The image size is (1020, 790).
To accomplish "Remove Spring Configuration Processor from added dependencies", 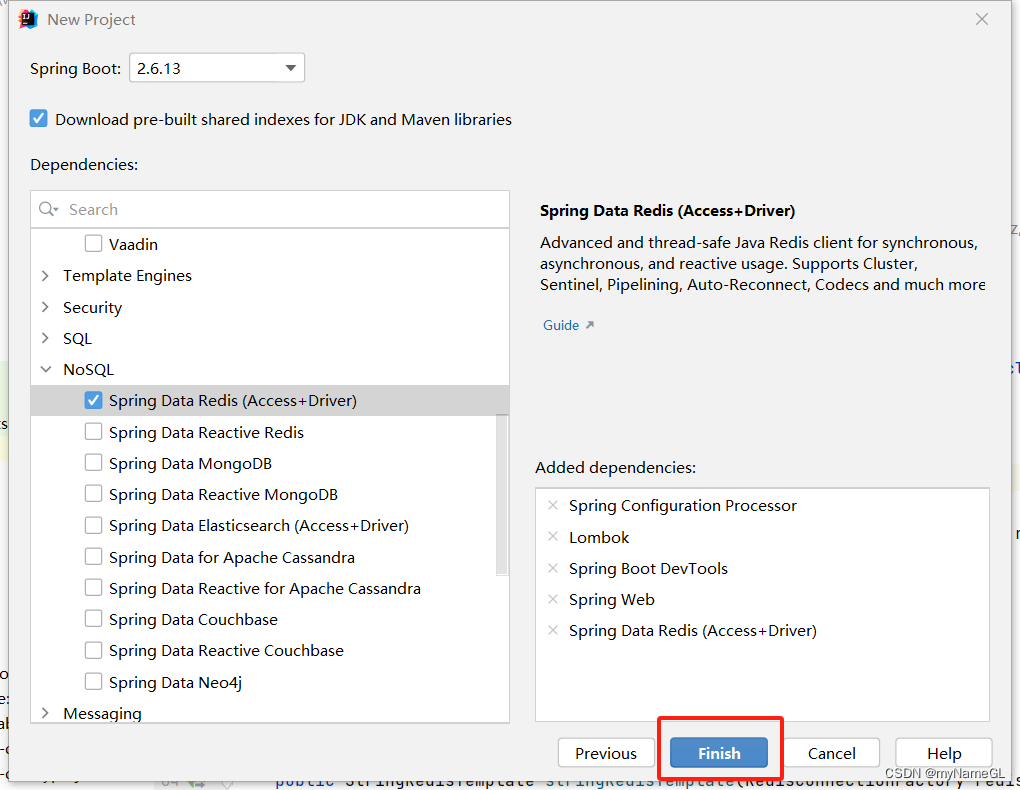I will 553,505.
